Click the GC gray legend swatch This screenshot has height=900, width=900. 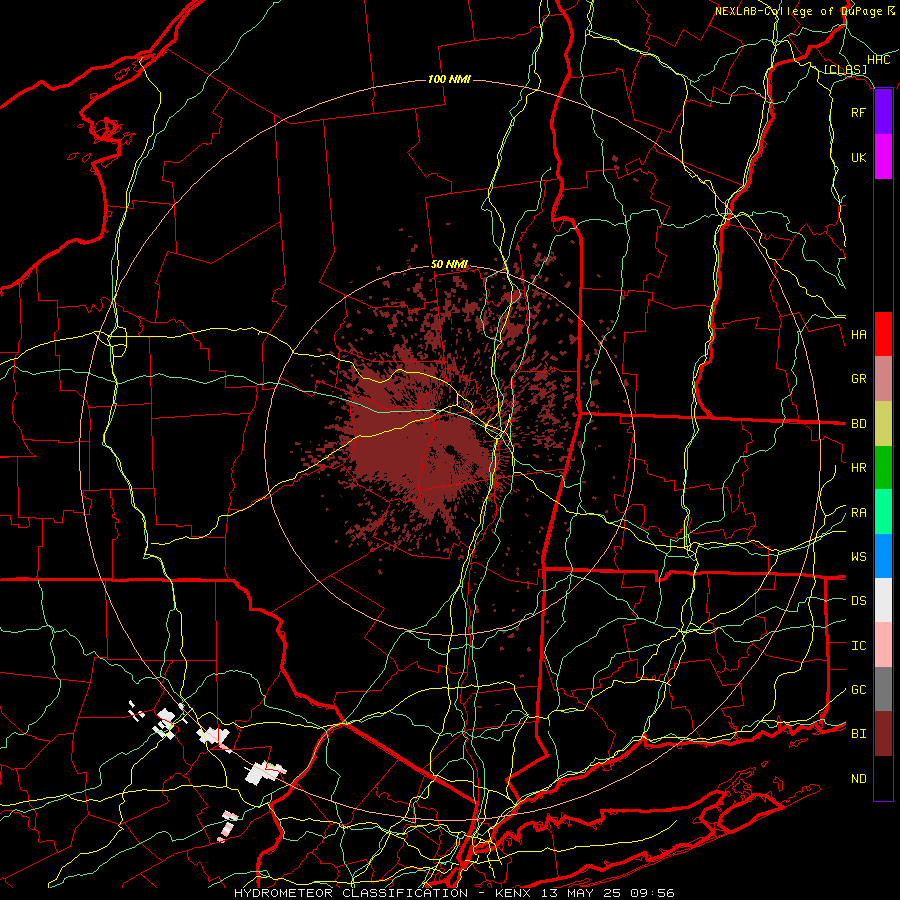tap(883, 689)
